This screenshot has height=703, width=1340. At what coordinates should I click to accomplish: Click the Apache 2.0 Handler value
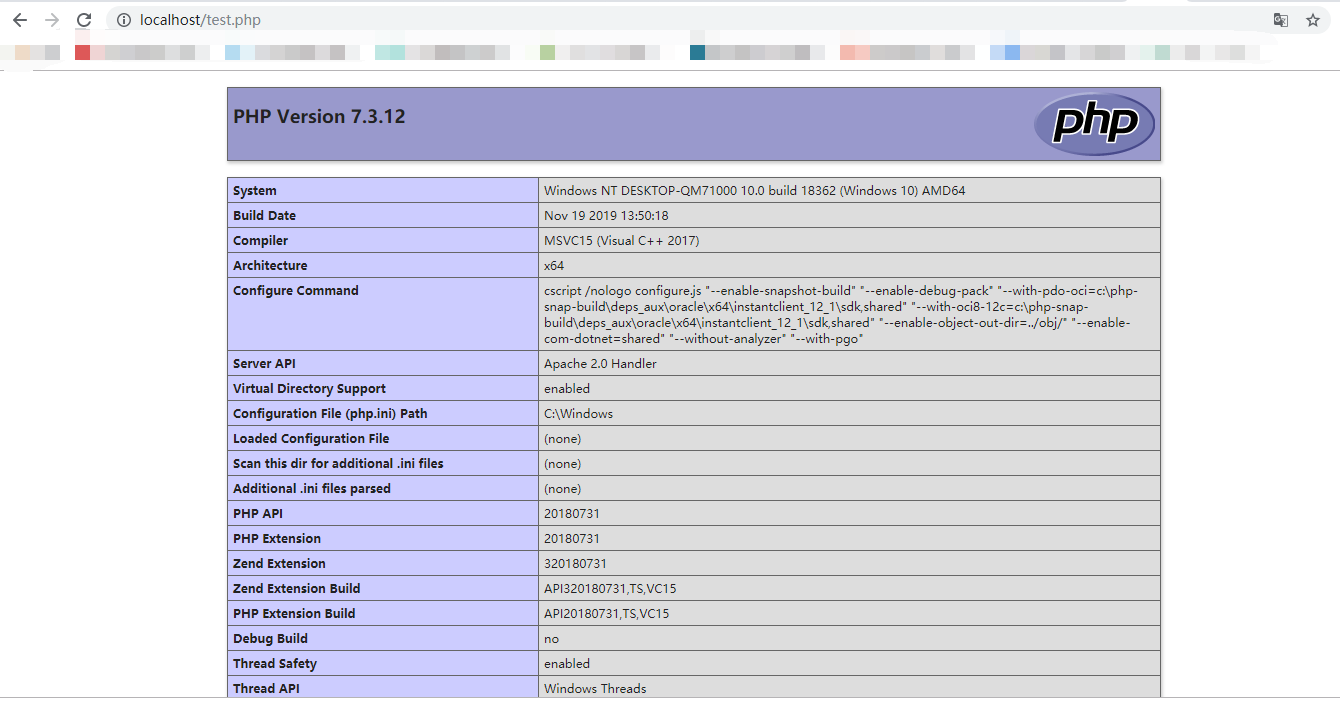pos(600,364)
